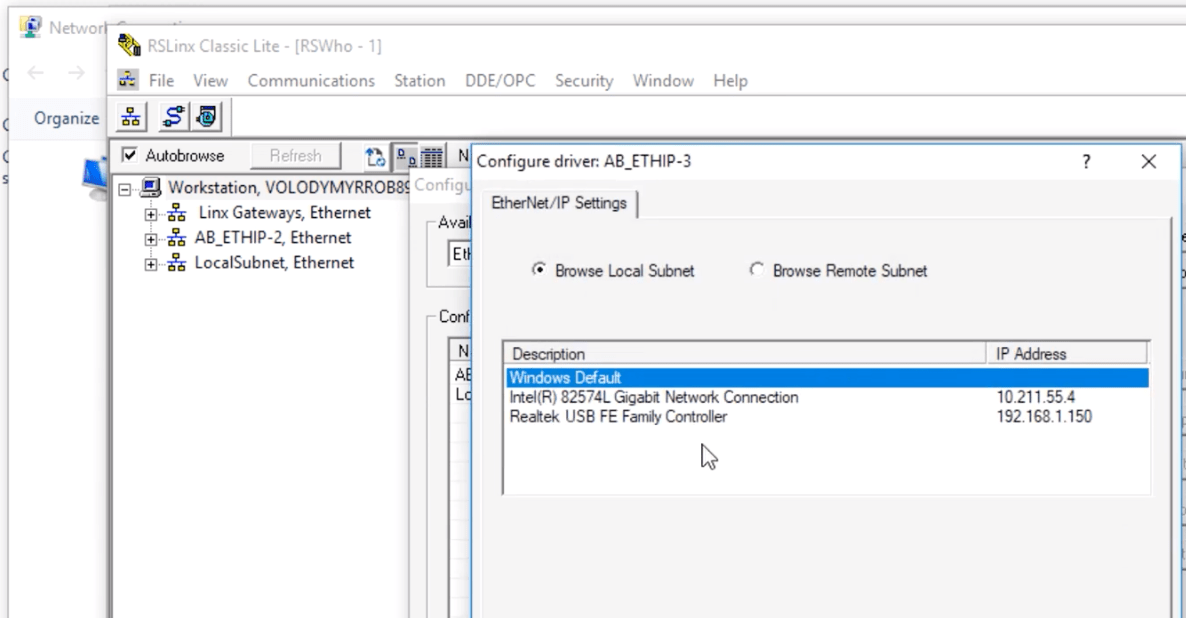This screenshot has width=1186, height=618.
Task: Open the Communications menu
Action: pyautogui.click(x=310, y=81)
